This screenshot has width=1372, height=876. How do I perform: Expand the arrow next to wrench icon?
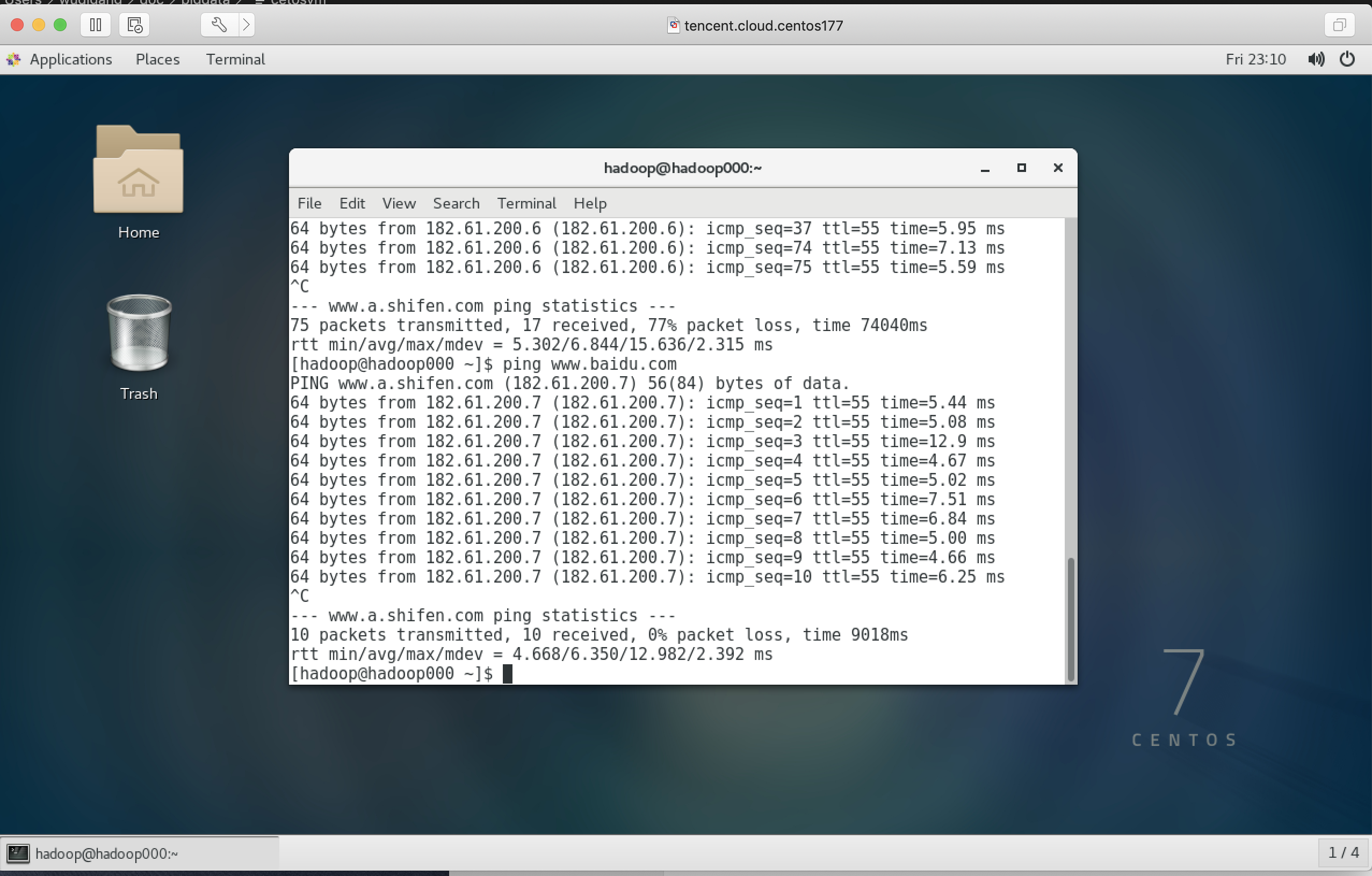(x=246, y=25)
